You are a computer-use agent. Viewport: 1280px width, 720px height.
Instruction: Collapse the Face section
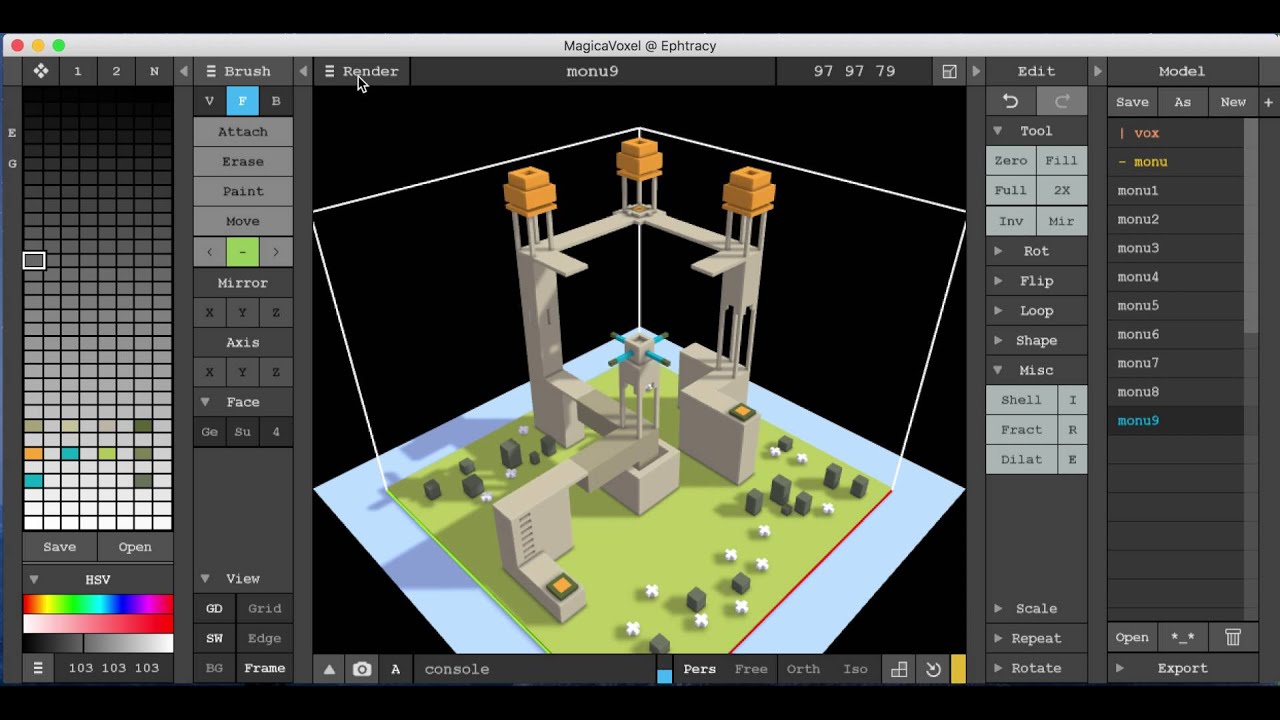[x=205, y=402]
